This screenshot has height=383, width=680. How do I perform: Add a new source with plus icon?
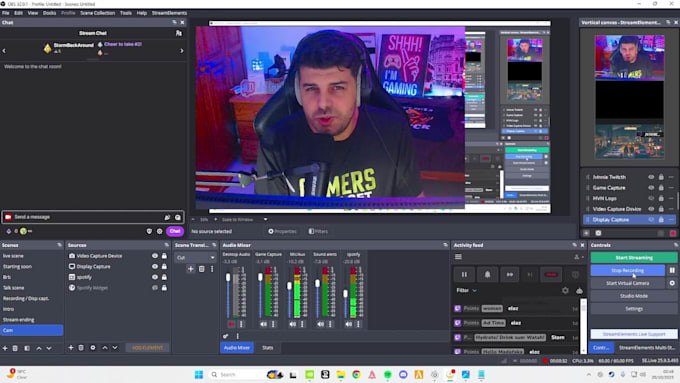[x=71, y=347]
